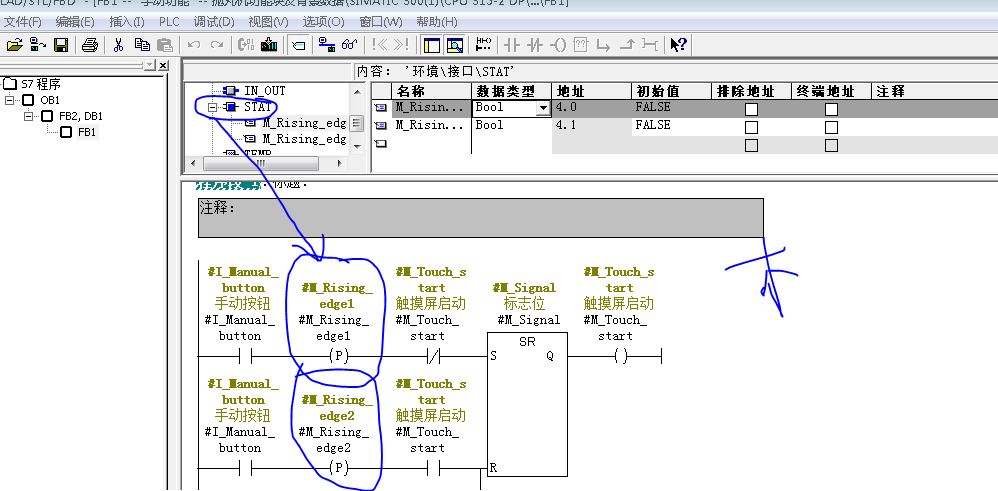The height and width of the screenshot is (491, 998).
Task: Toggle the Overviews pane icon
Action: 432,45
